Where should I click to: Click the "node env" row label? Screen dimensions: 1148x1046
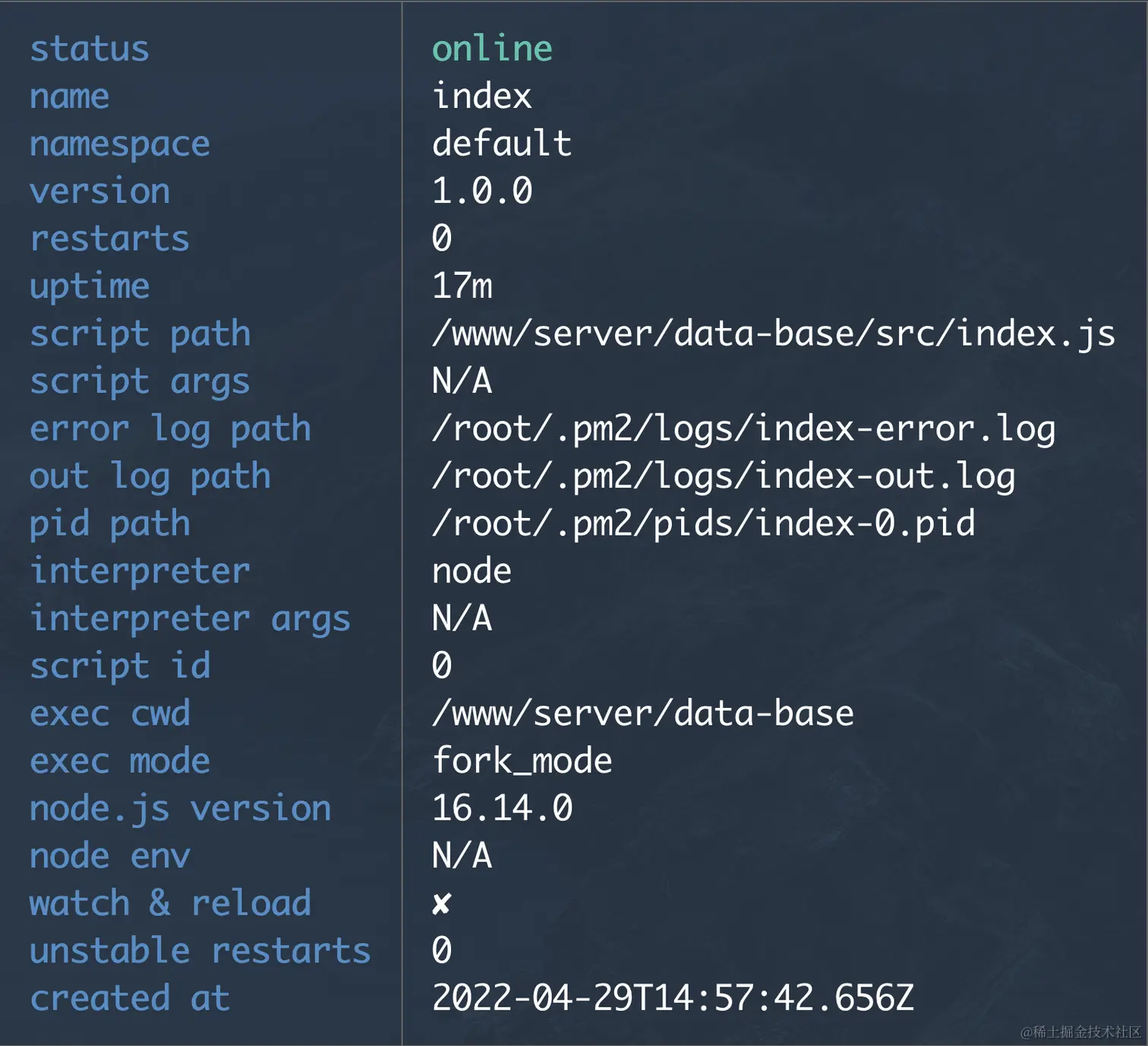pyautogui.click(x=109, y=856)
